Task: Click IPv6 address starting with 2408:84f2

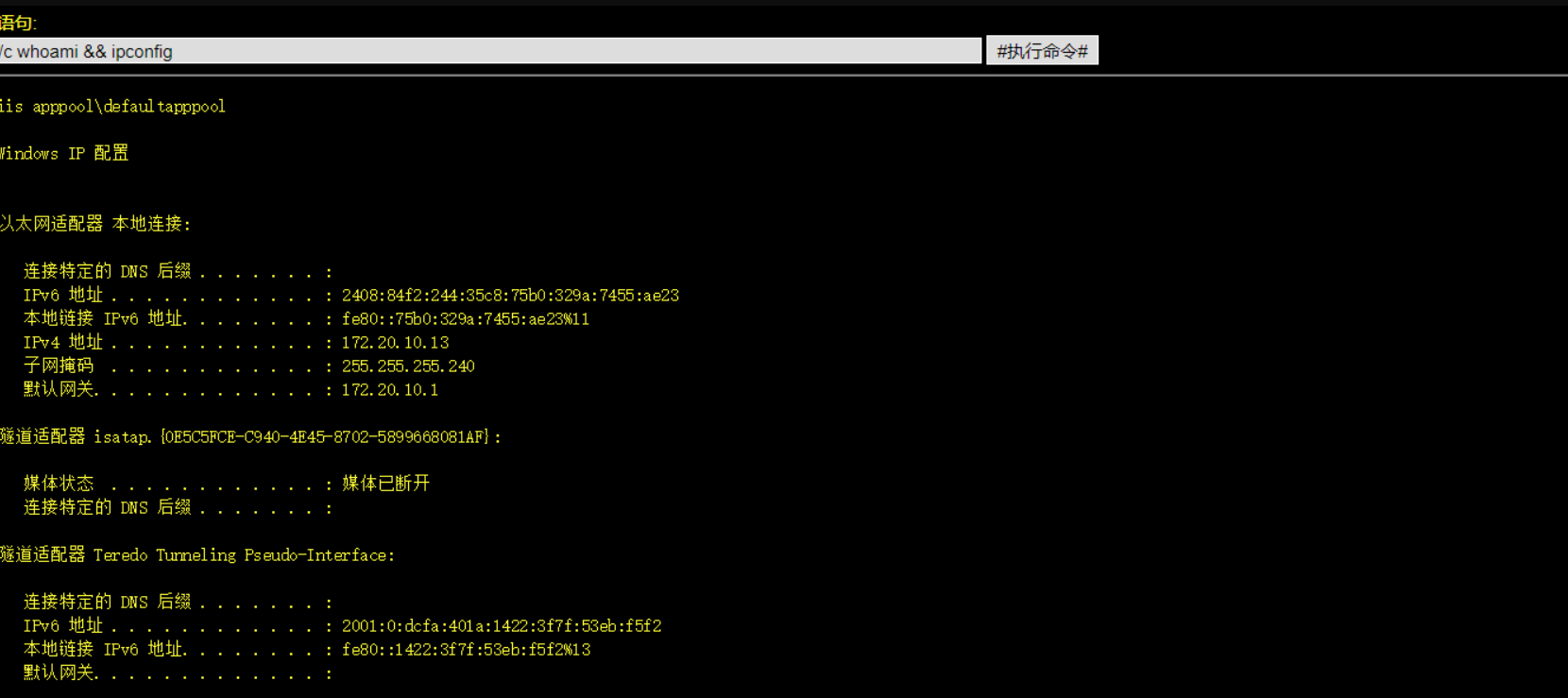Action: tap(510, 296)
